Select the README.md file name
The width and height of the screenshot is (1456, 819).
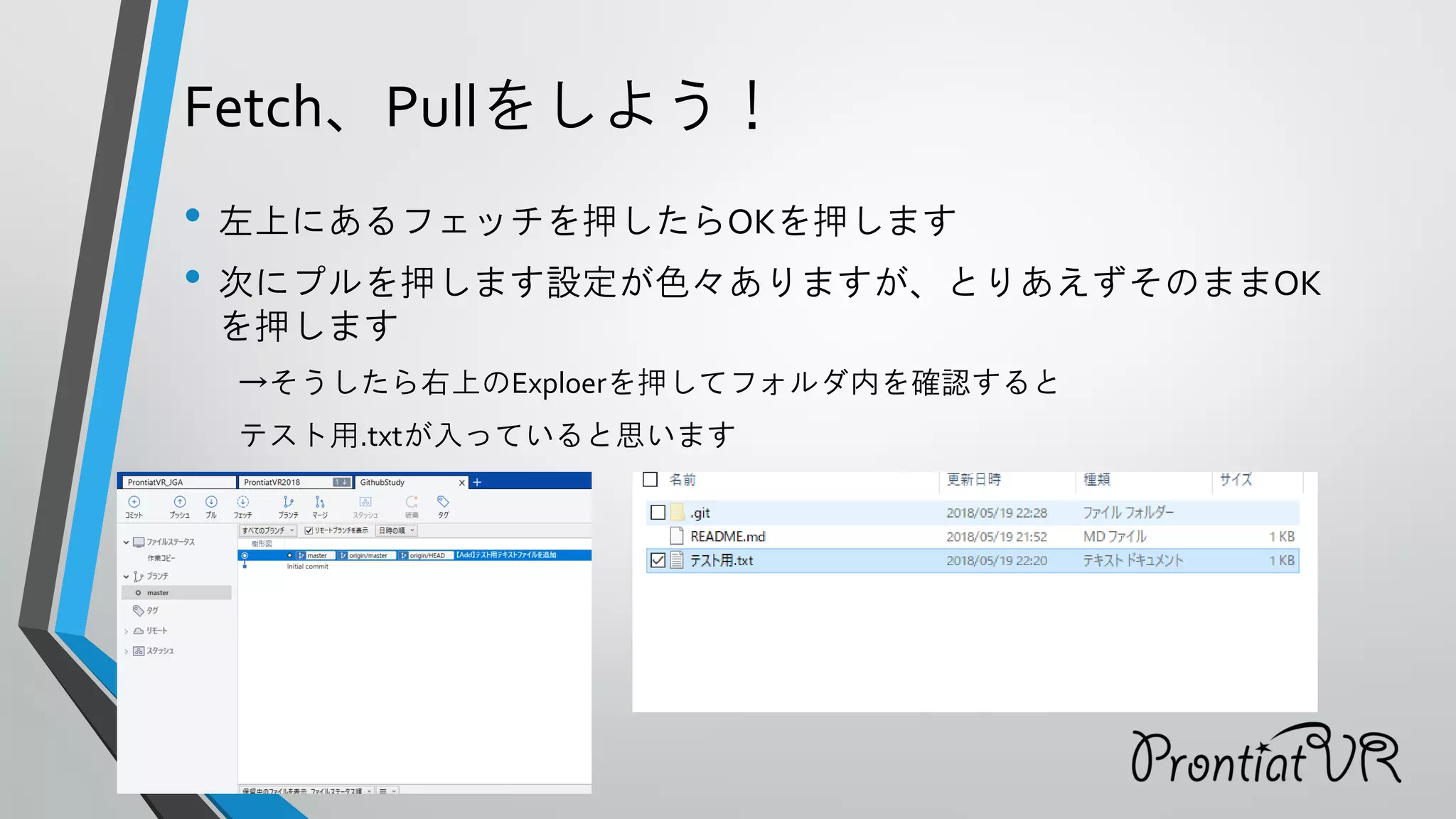click(728, 537)
